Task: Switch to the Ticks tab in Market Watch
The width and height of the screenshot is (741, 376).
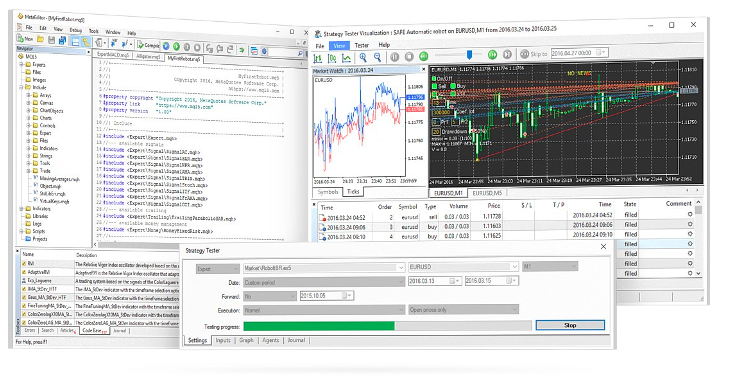Action: (353, 191)
